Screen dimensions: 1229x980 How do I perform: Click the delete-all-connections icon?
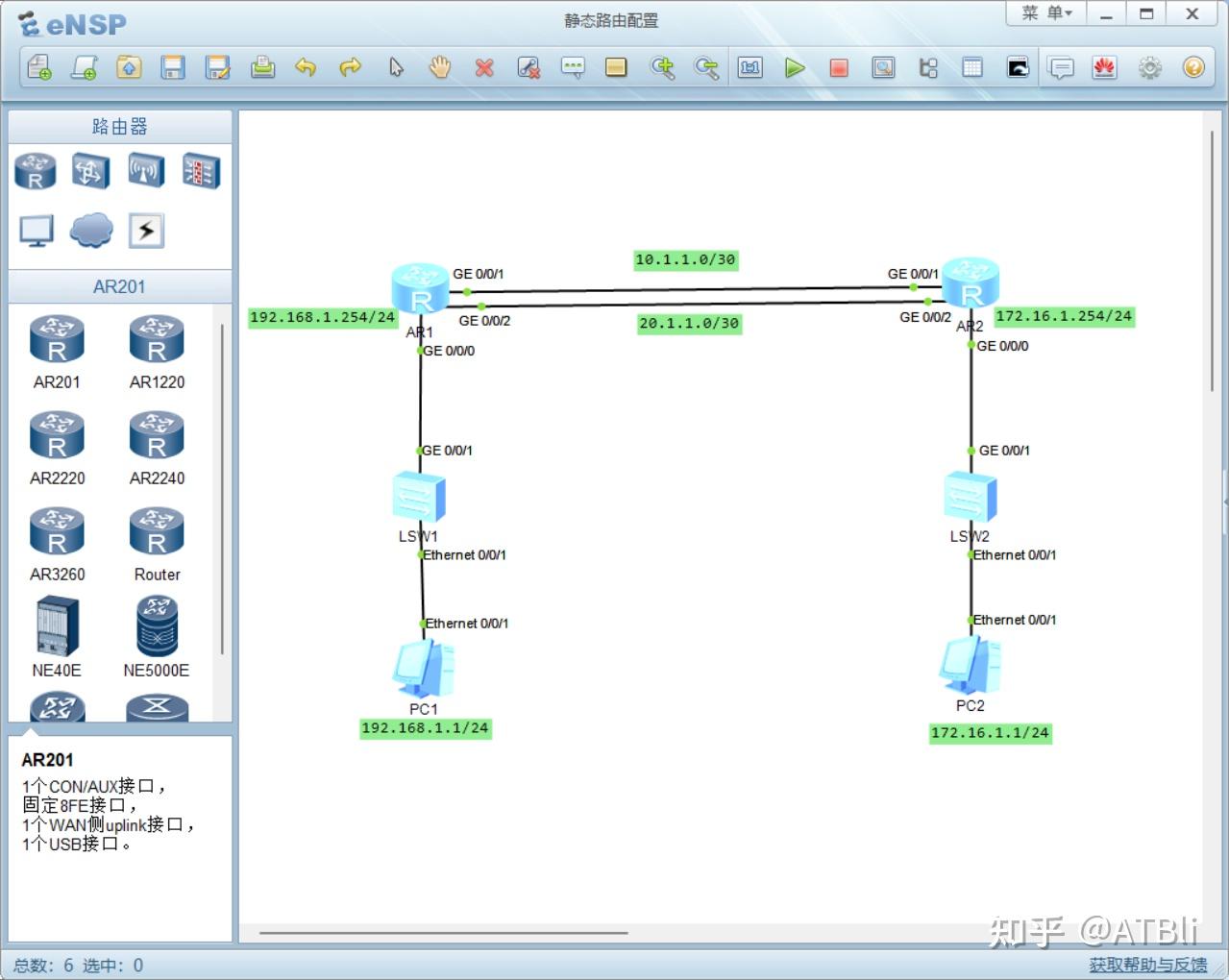[x=528, y=67]
